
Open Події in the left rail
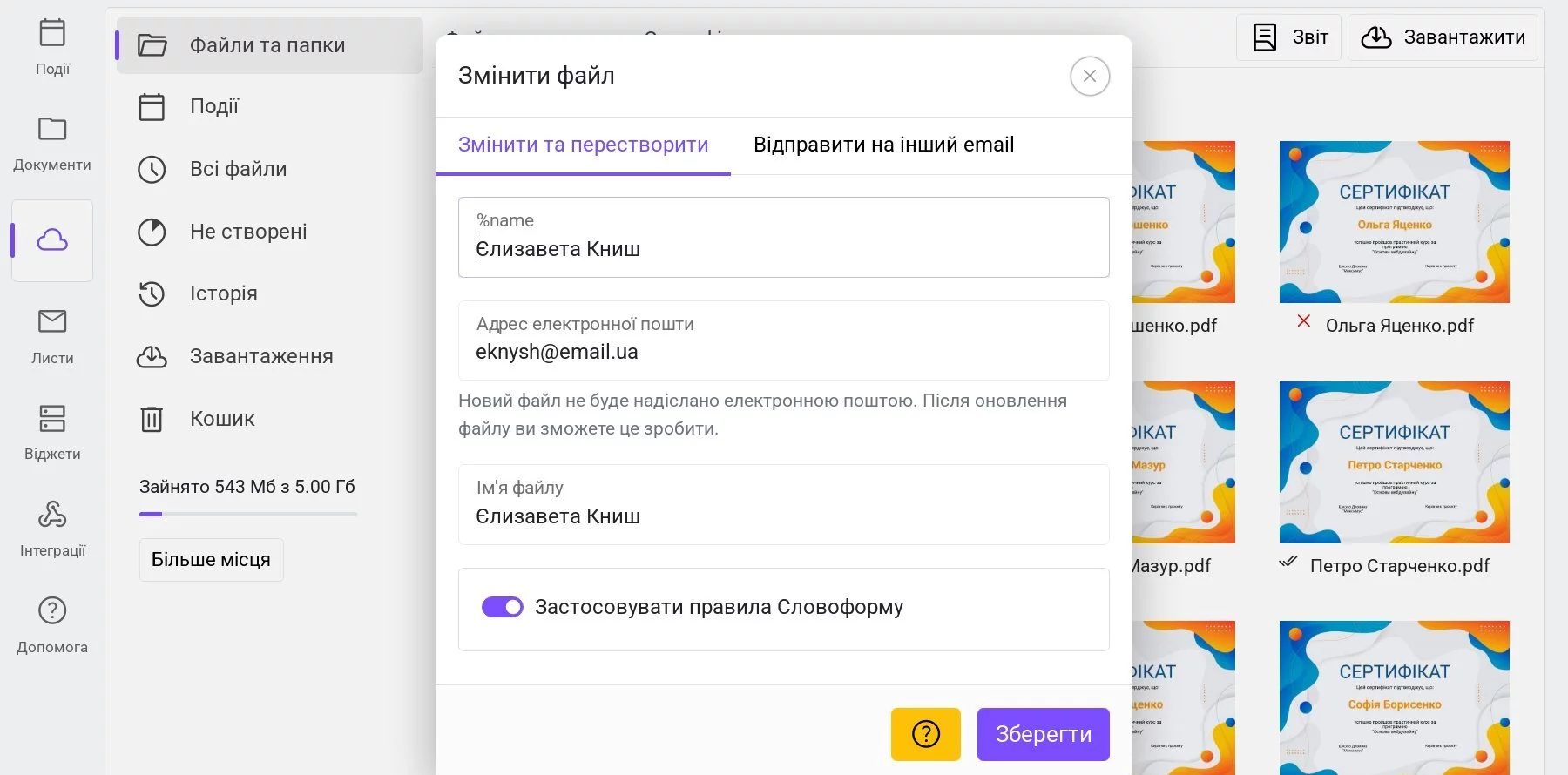pos(52,48)
